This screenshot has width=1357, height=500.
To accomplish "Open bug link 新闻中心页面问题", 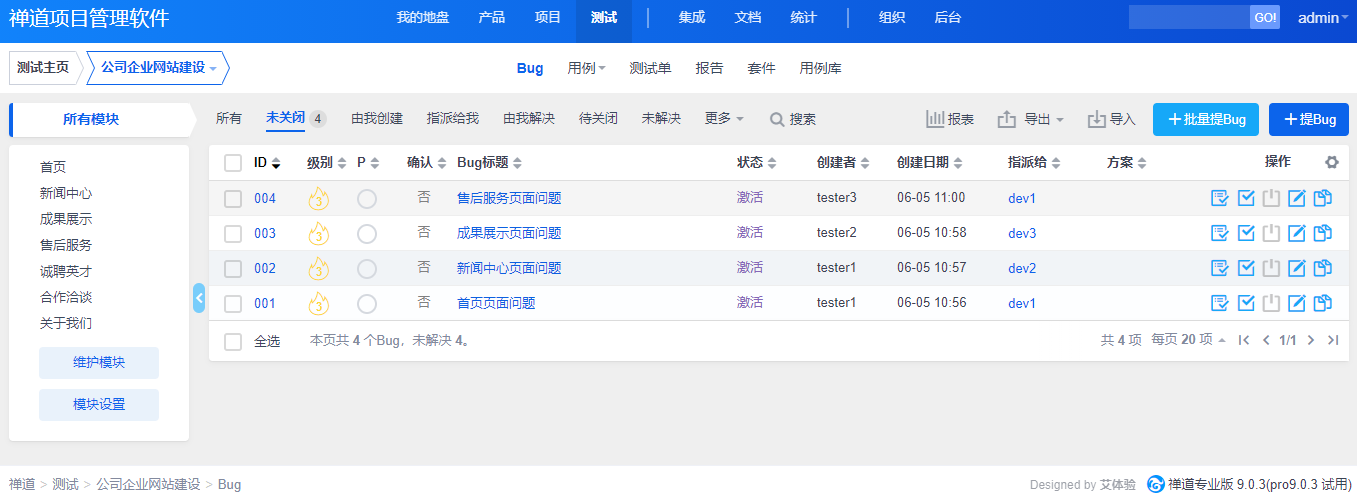I will [509, 268].
